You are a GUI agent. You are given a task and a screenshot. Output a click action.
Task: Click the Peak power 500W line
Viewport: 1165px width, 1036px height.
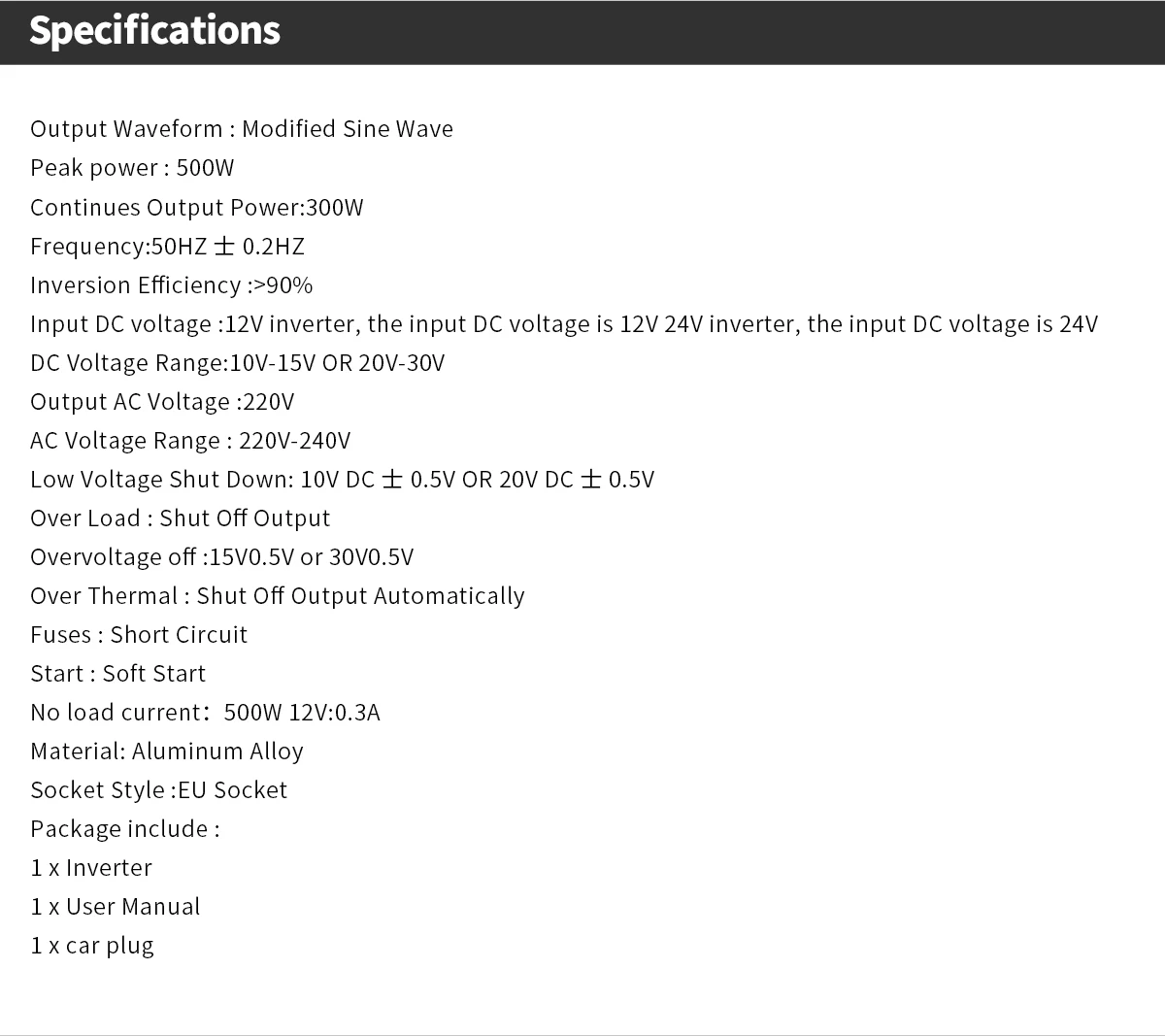[x=132, y=168]
